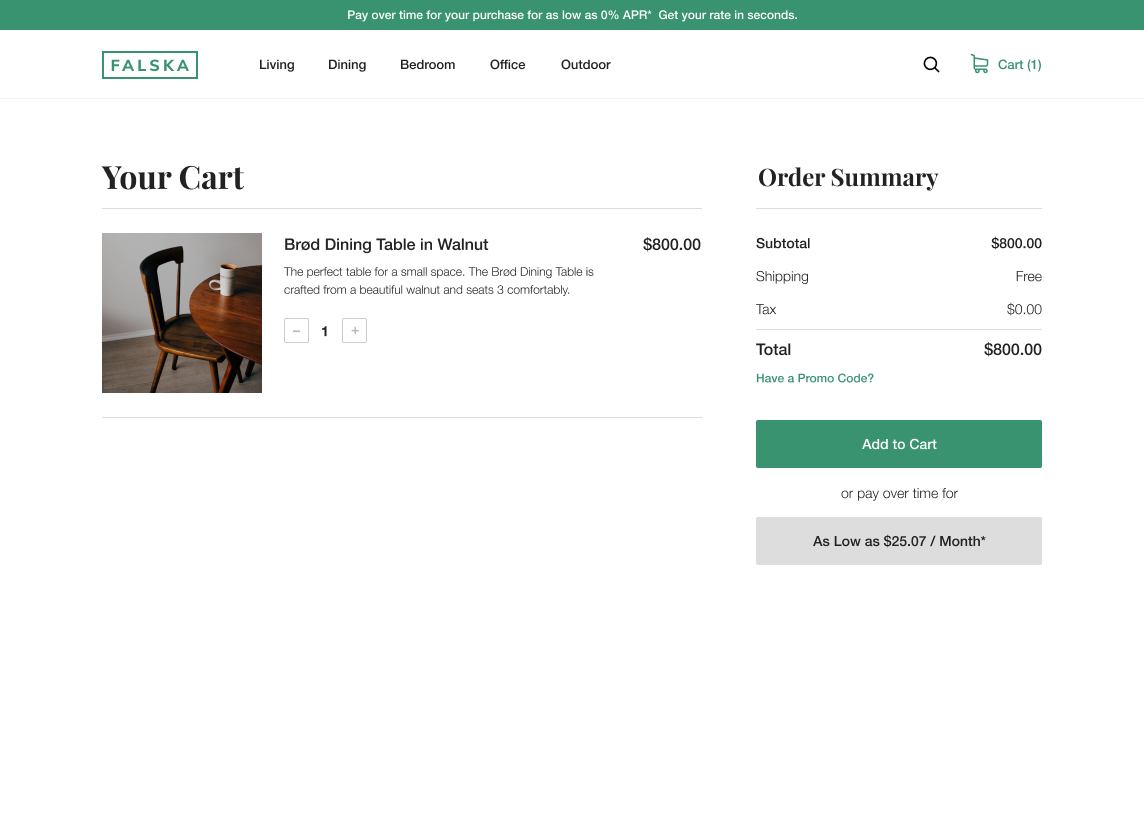1144x832 pixels.
Task: Decrease quantity with the minus button
Action: [x=296, y=331]
